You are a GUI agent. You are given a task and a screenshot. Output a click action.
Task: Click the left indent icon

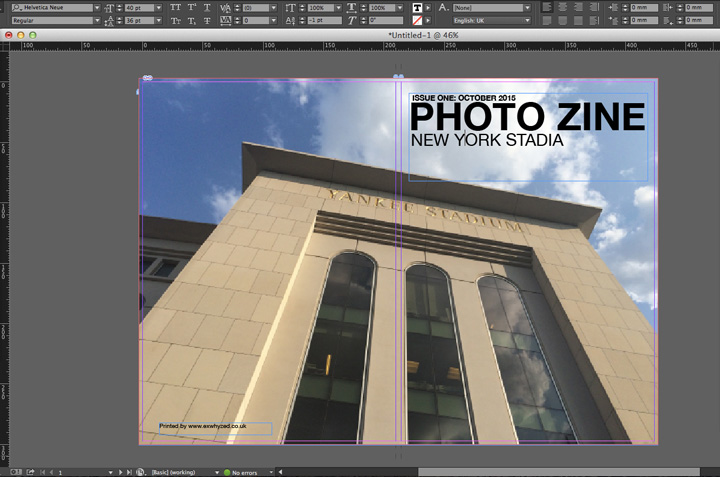(613, 7)
